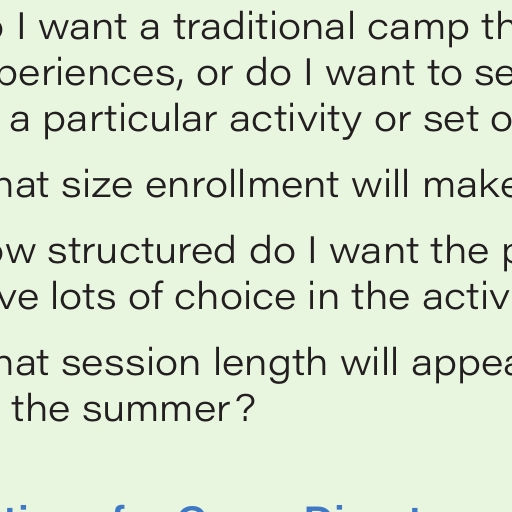Click the word "session"
The height and width of the screenshot is (512, 512).
pyautogui.click(x=131, y=362)
